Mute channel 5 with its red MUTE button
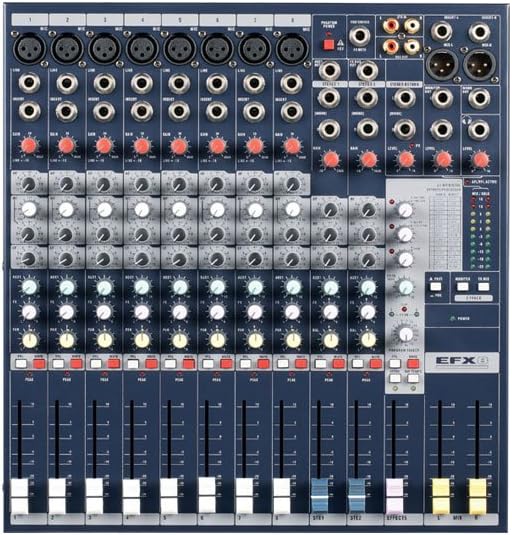 pos(189,364)
